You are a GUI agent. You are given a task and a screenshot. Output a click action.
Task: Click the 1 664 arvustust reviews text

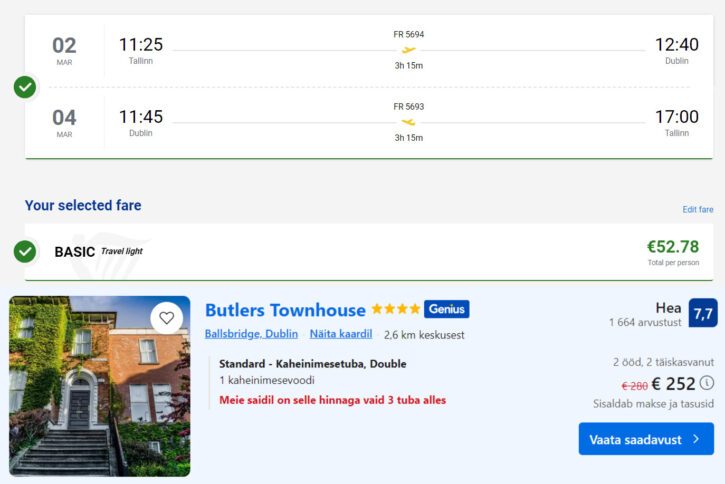point(645,322)
